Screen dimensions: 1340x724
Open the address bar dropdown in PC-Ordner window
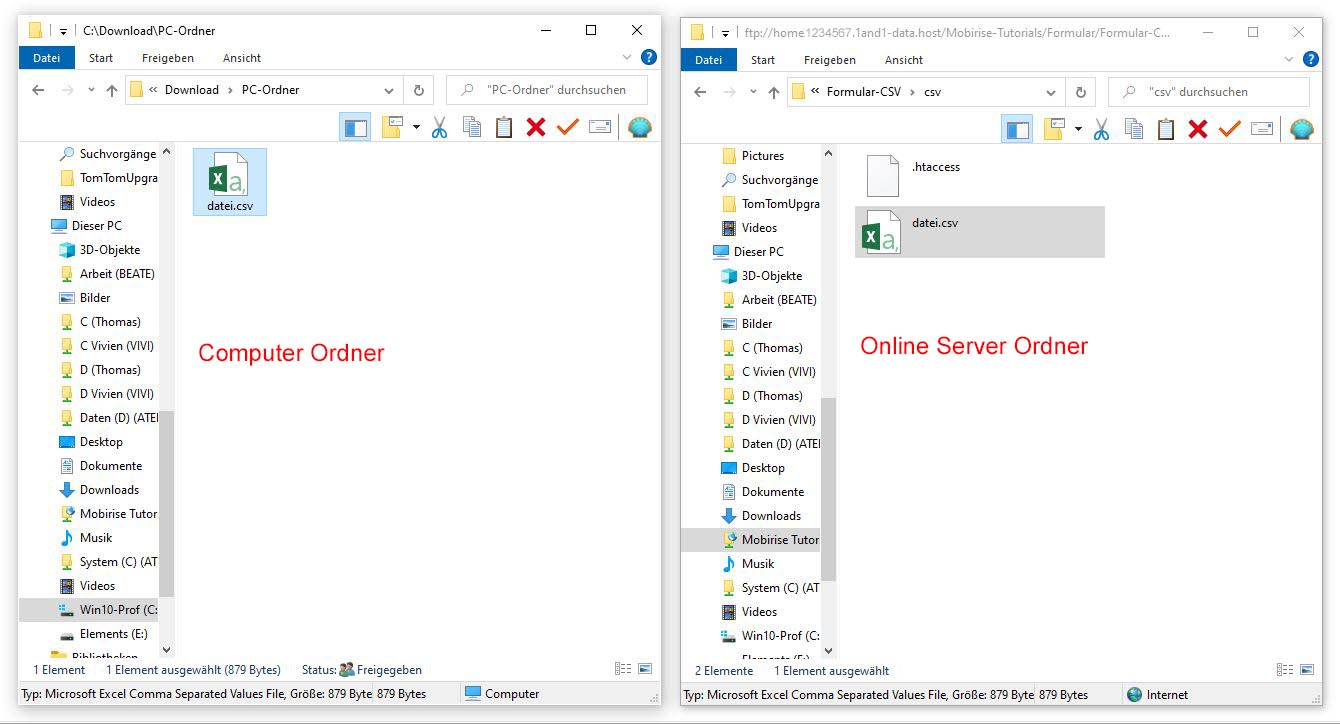coord(389,90)
